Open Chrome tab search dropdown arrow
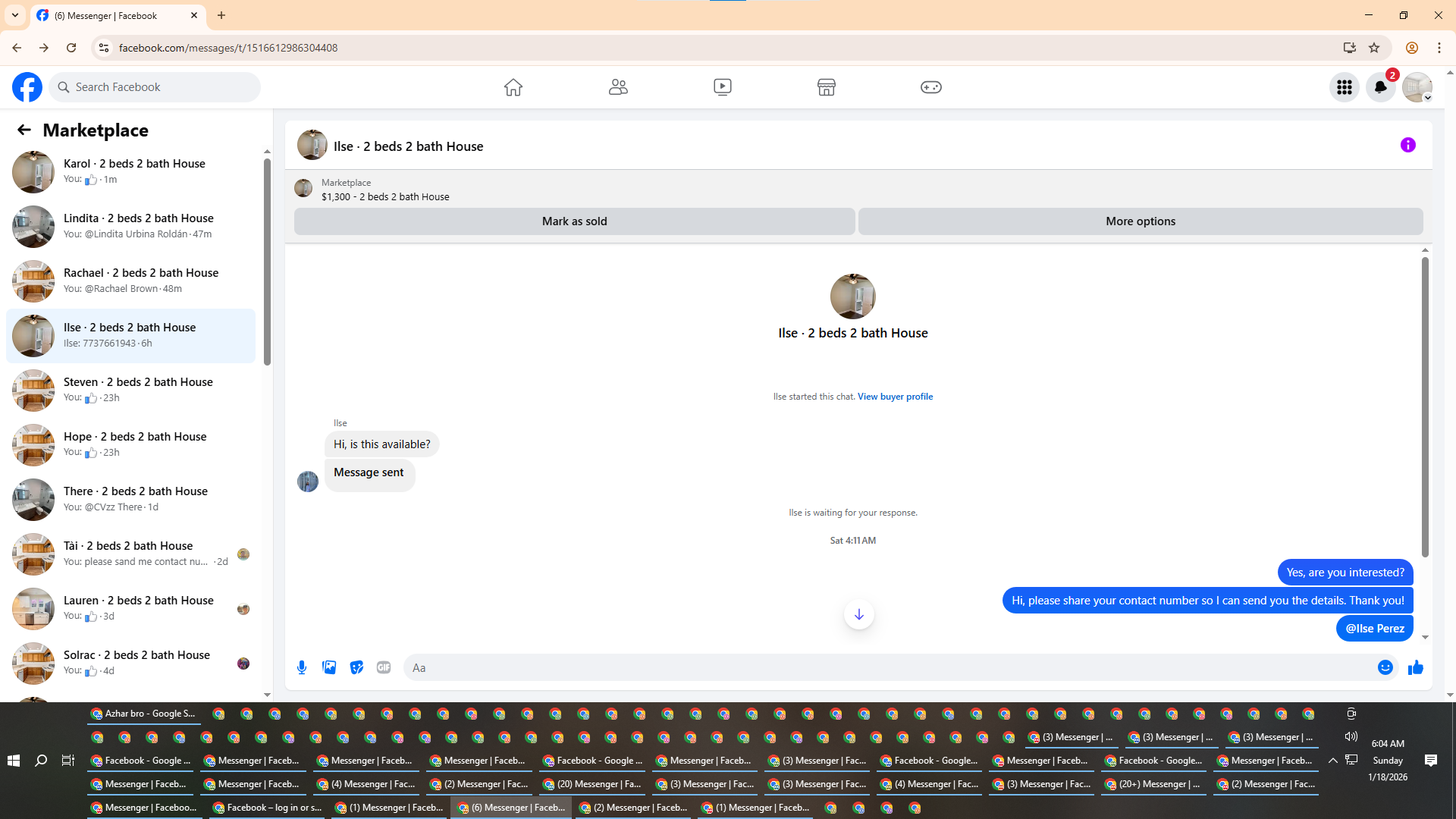 15,15
